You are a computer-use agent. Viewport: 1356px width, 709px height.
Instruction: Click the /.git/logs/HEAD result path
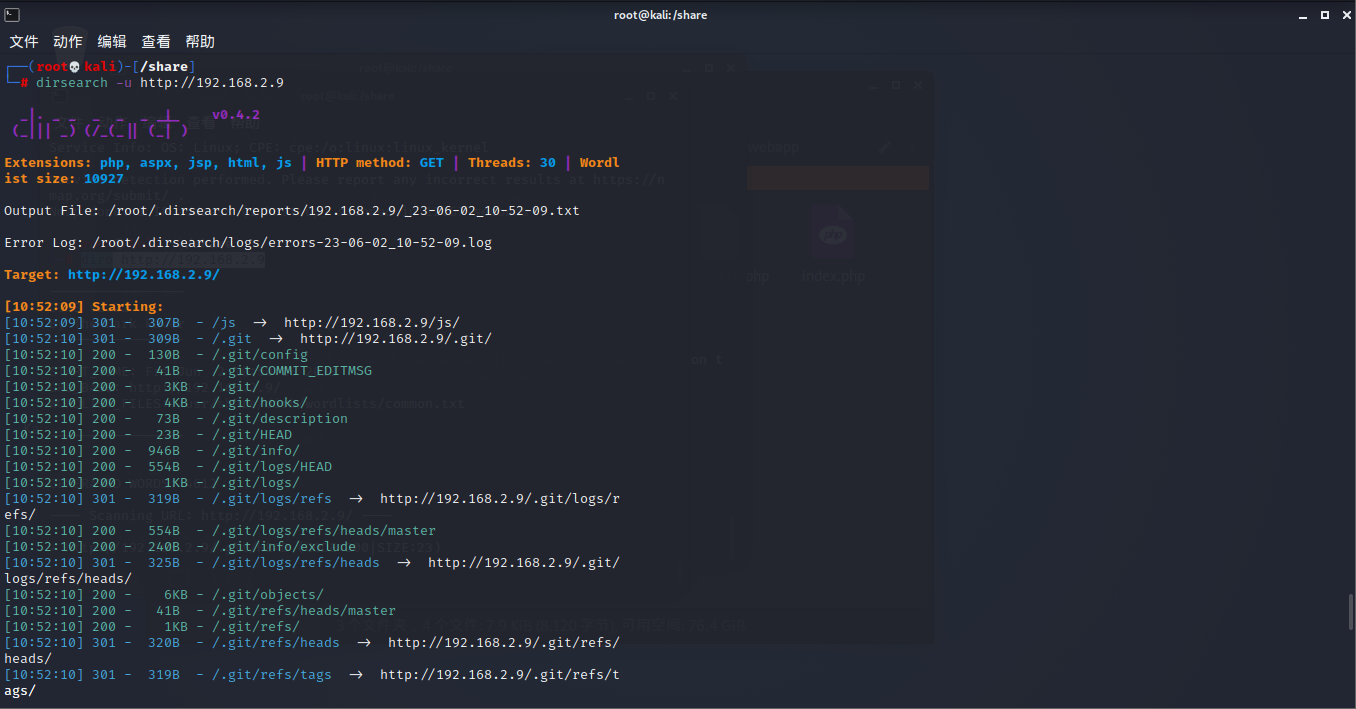(x=272, y=467)
